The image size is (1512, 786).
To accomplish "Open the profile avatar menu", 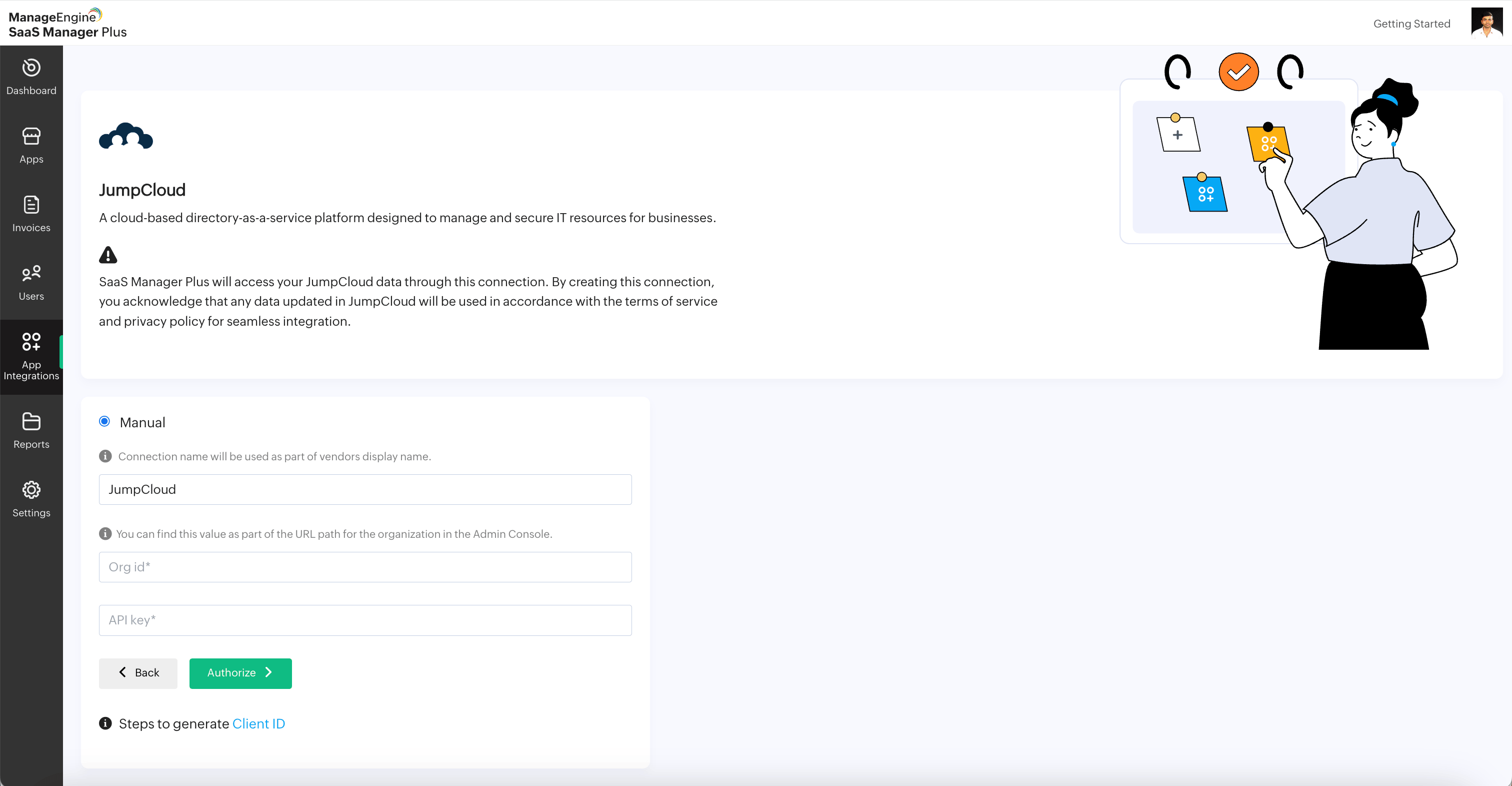I will click(x=1485, y=23).
